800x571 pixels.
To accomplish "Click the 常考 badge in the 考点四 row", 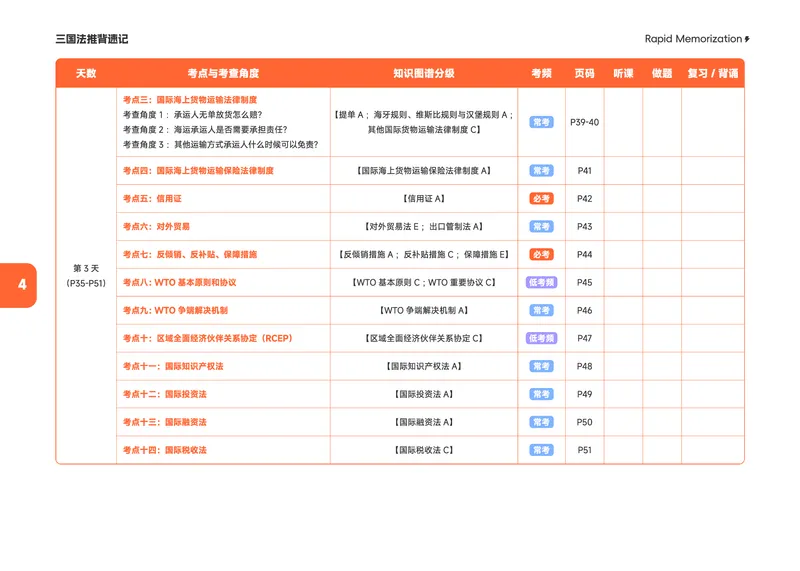I will coord(541,171).
